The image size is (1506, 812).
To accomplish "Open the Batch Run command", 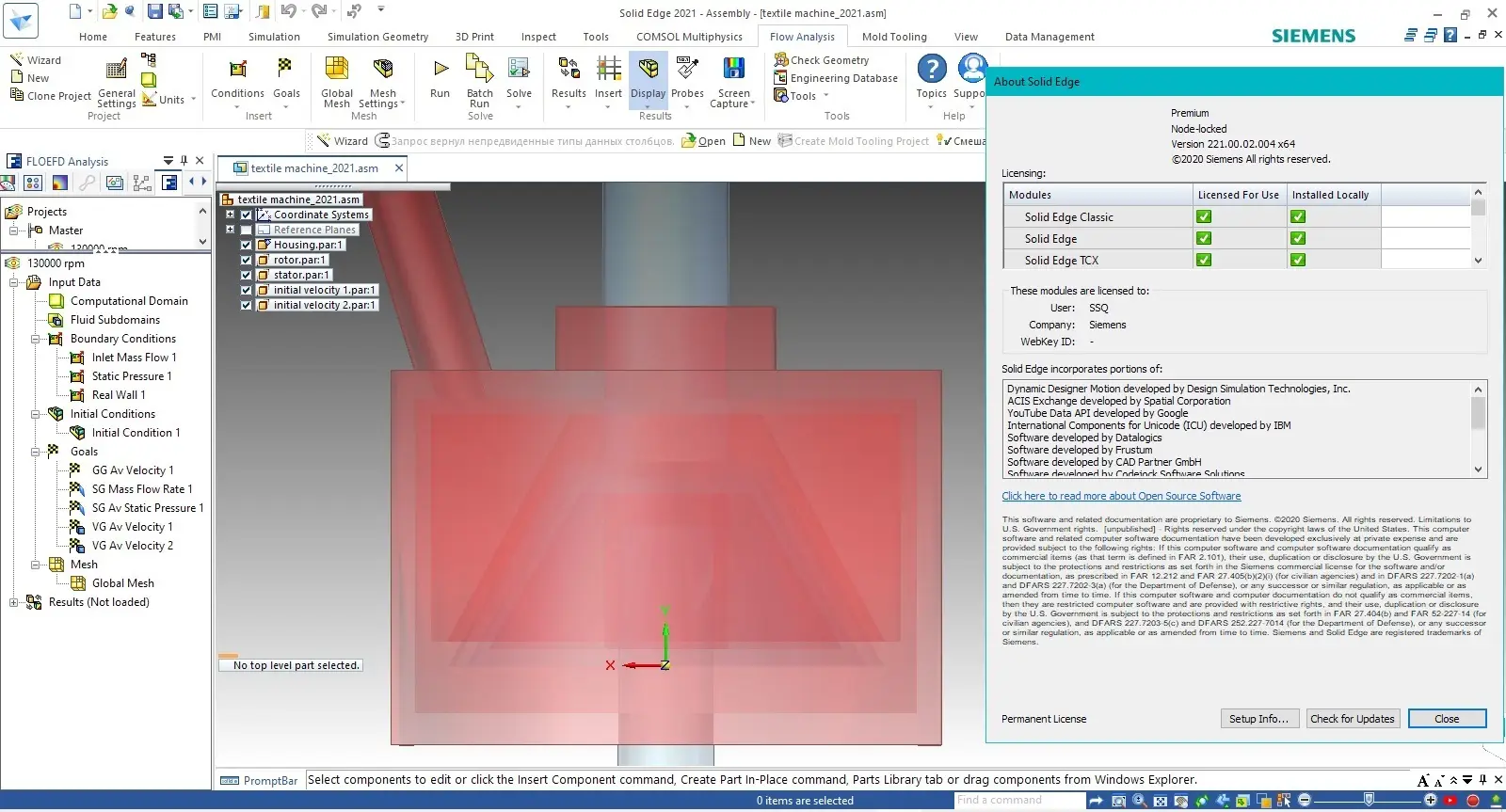I will [480, 82].
